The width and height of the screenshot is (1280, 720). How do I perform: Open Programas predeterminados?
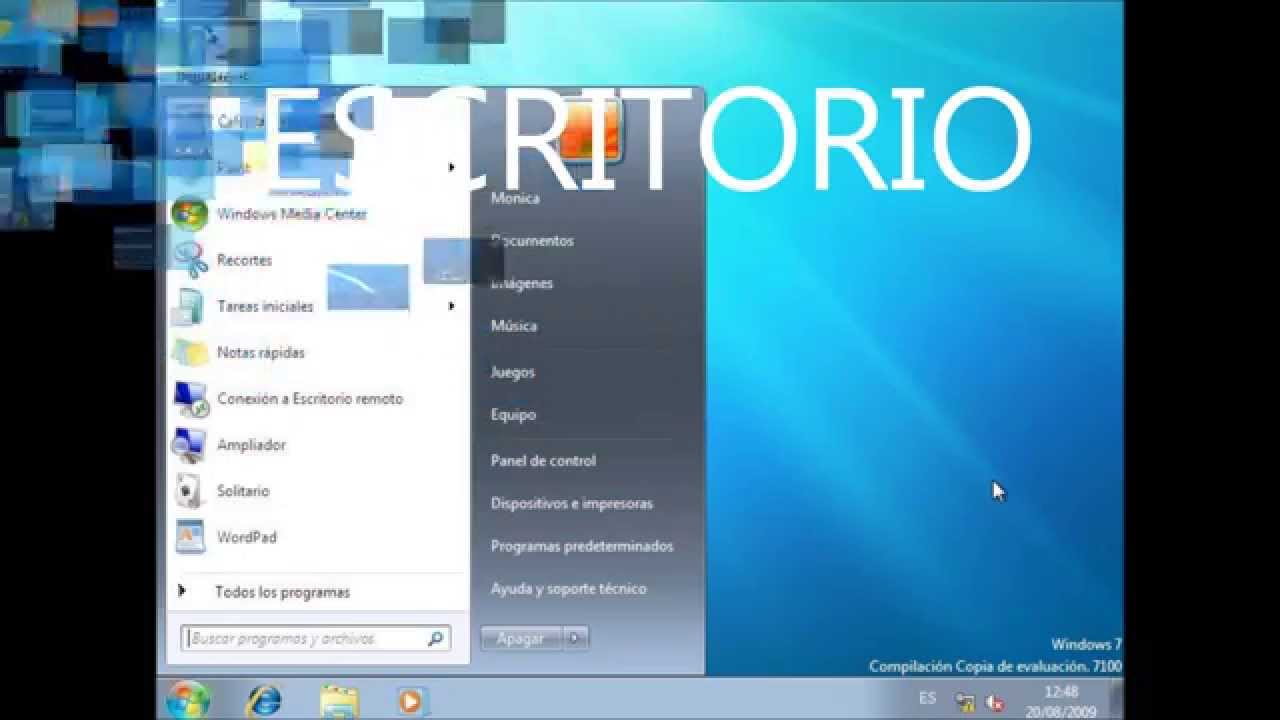pyautogui.click(x=582, y=546)
